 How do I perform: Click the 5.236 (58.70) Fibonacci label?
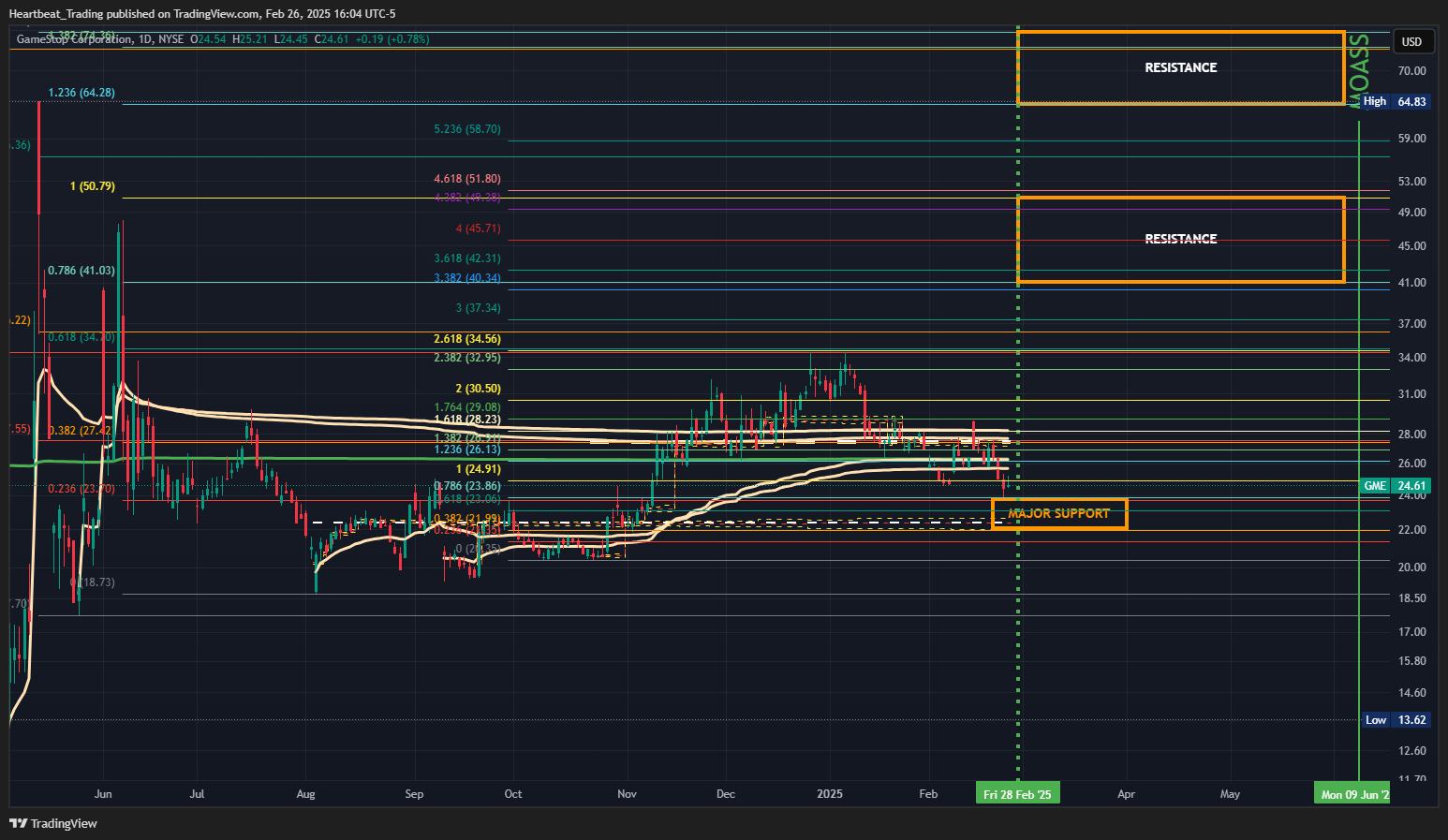(x=467, y=129)
